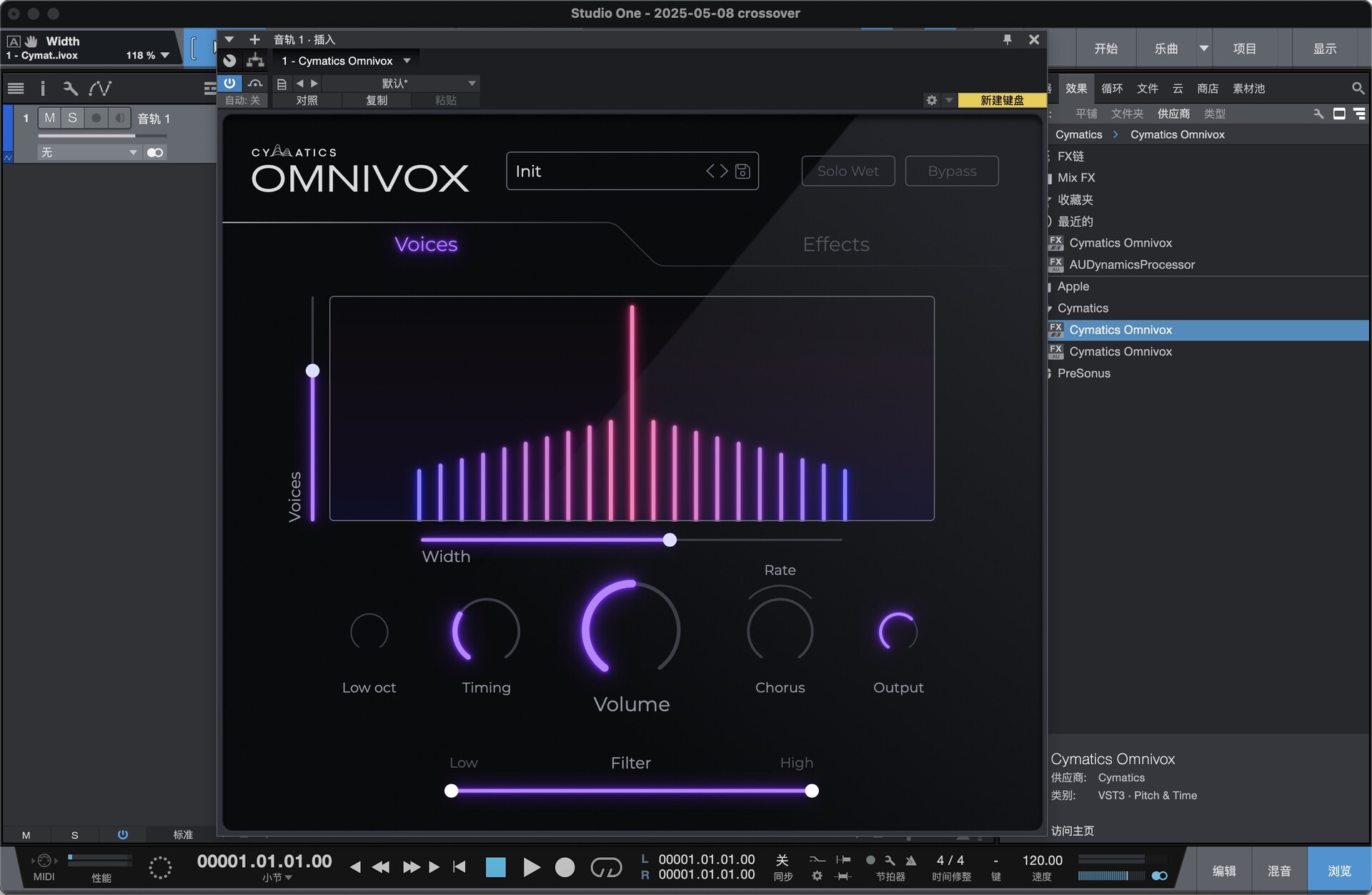Click the transport Stop button

pyautogui.click(x=495, y=867)
